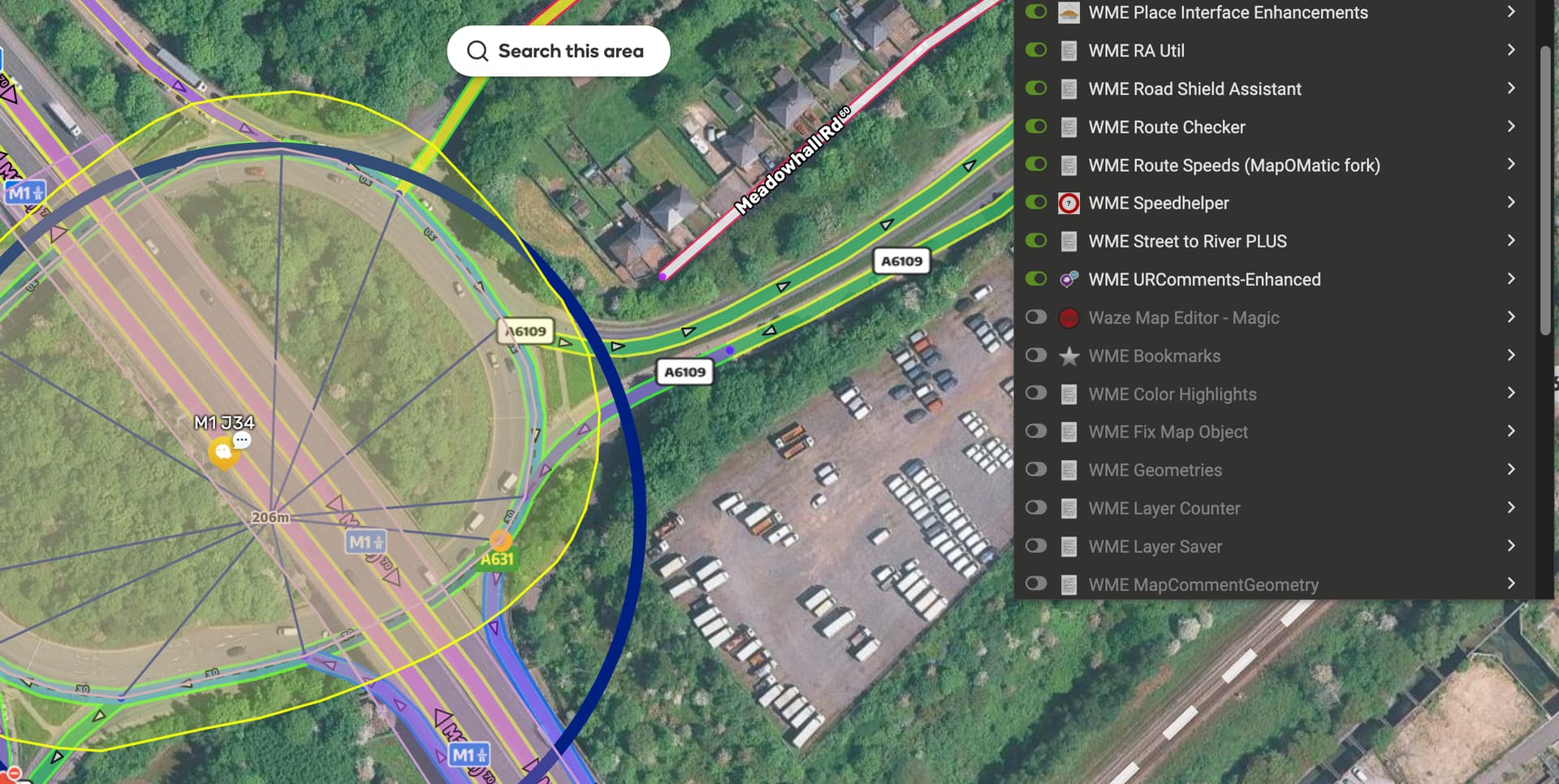
Task: Click the orange A631 junction marker
Action: click(x=500, y=541)
